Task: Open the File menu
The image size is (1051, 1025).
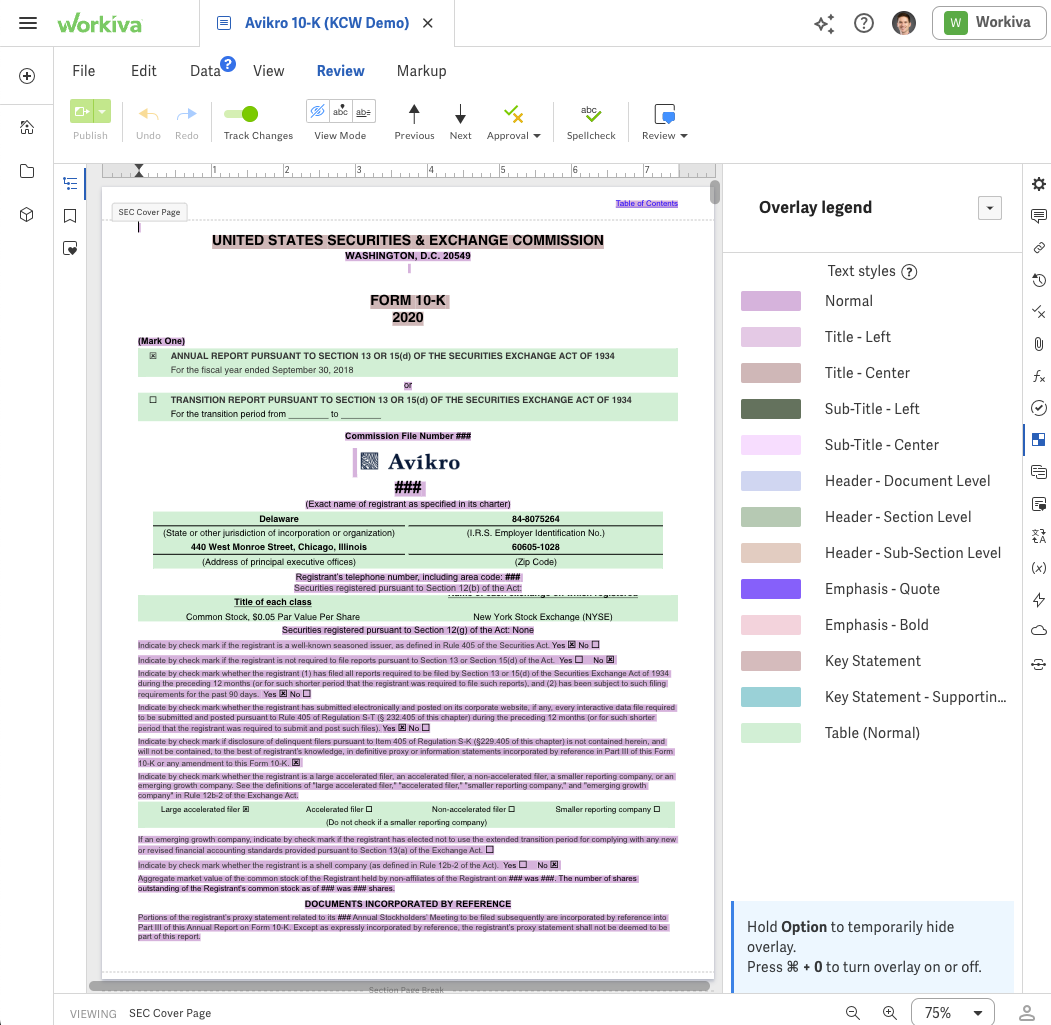Action: pos(84,71)
